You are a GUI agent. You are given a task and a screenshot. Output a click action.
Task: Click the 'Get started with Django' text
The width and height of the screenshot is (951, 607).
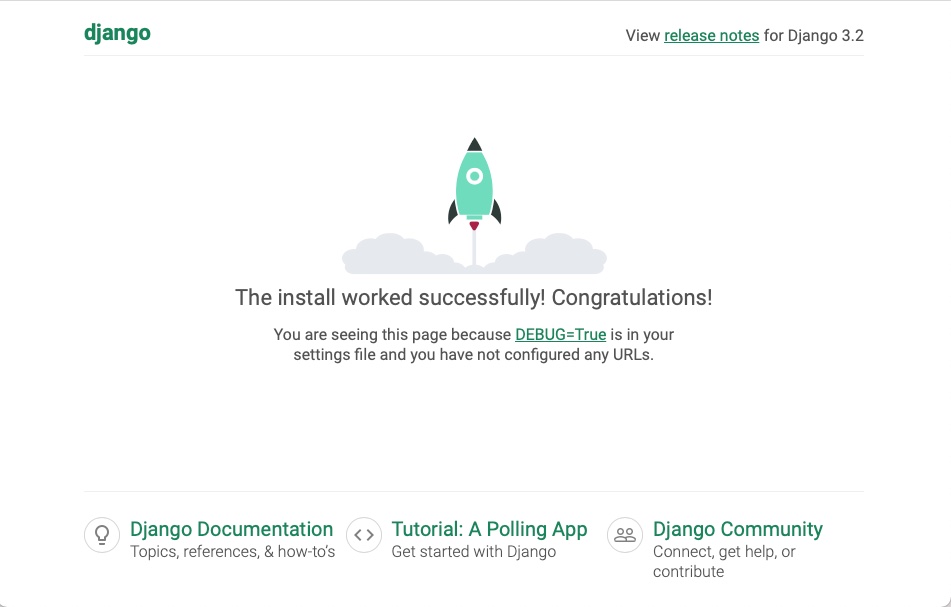click(474, 552)
